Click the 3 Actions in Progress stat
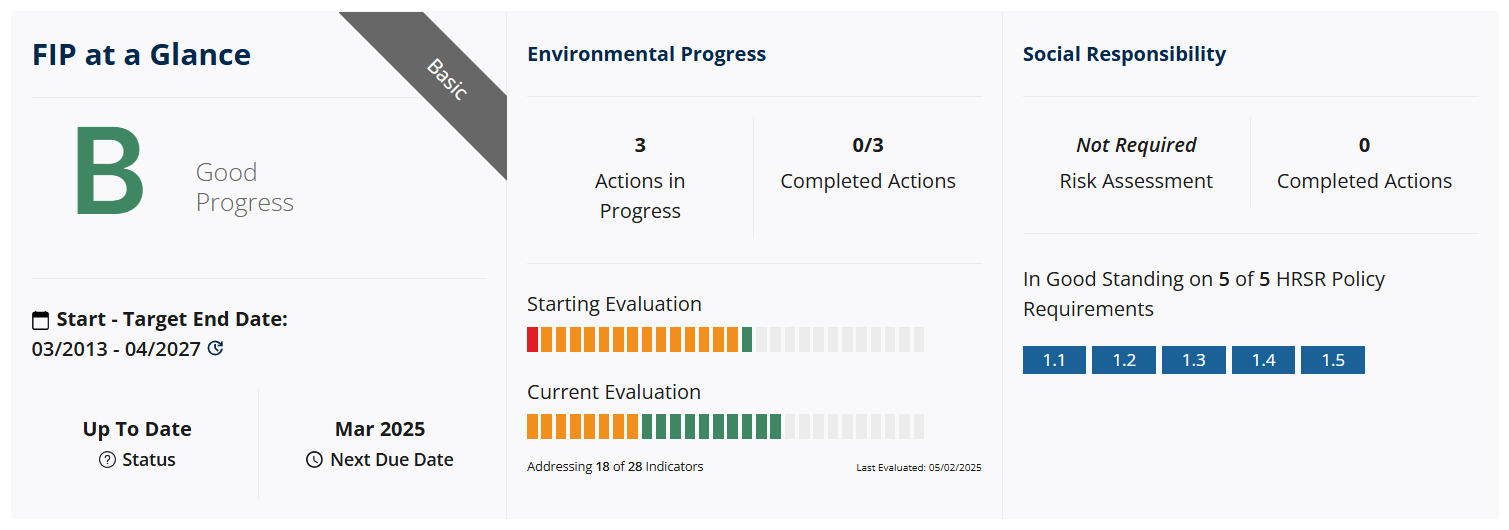The width and height of the screenshot is (1509, 530). pyautogui.click(x=640, y=178)
